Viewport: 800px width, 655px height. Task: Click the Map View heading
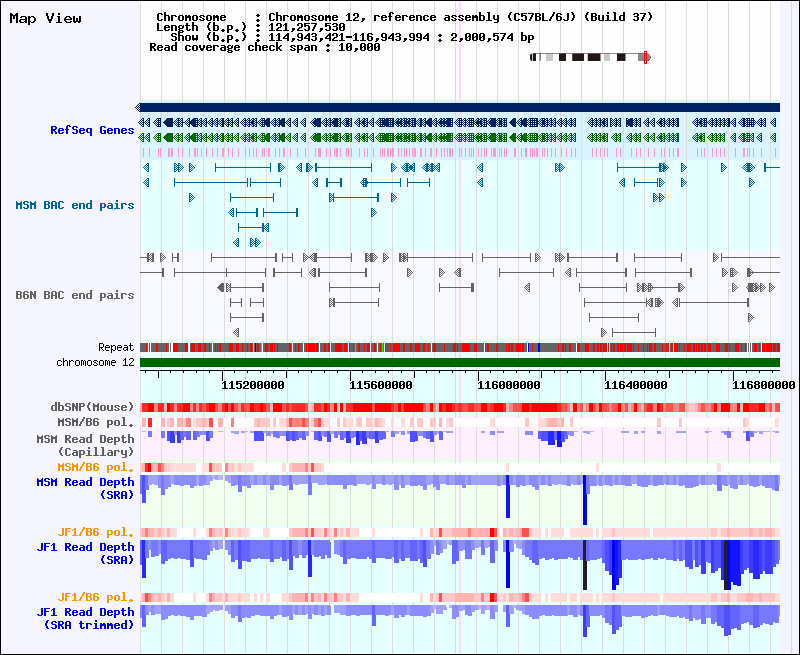tap(45, 18)
